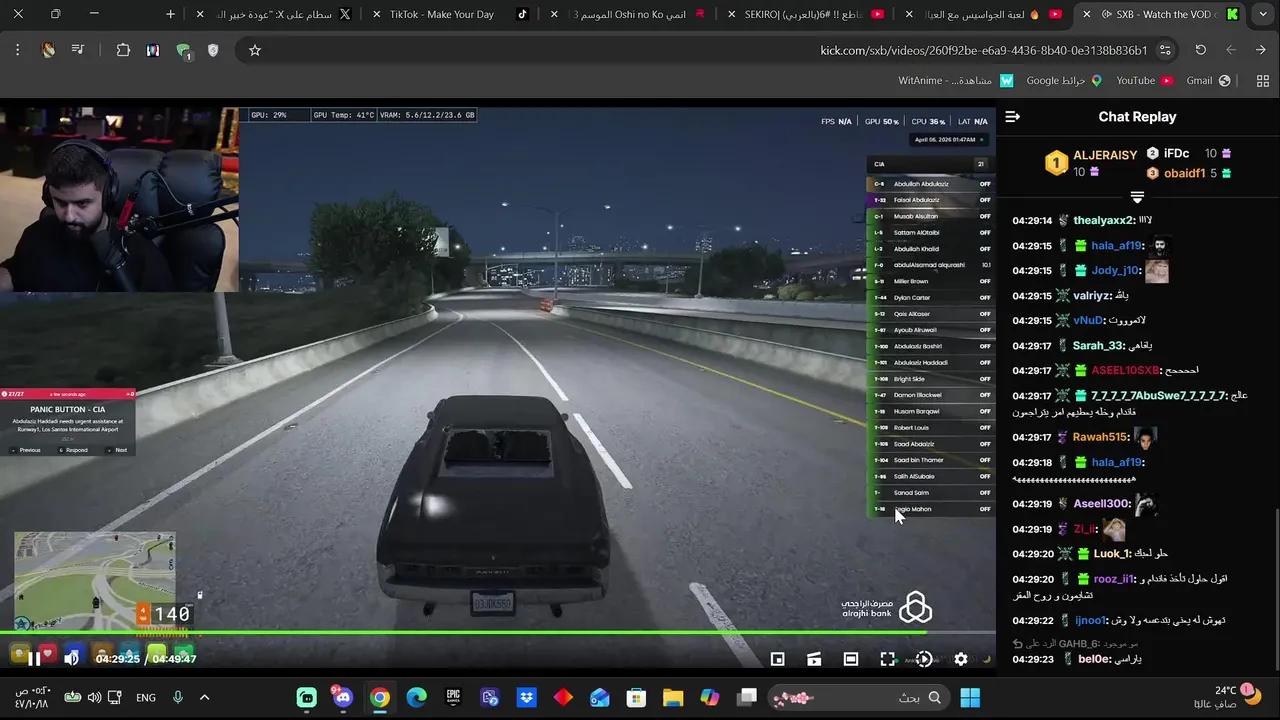Viewport: 1280px width, 720px height.
Task: Click username Sarah_33 in chat
Action: tap(1100, 346)
